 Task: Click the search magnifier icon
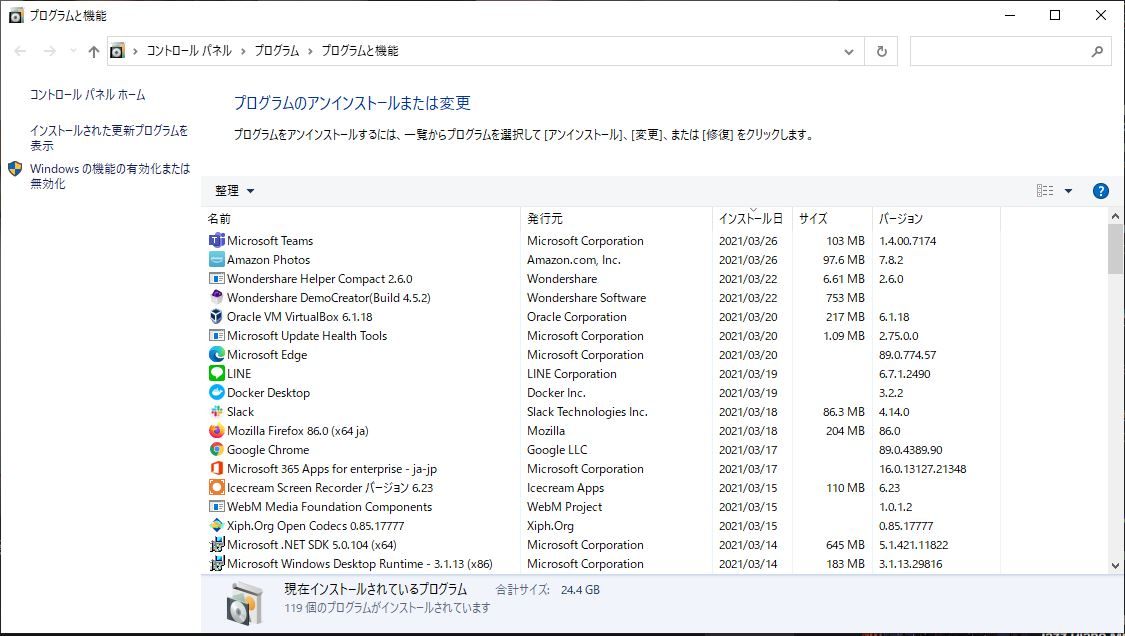pyautogui.click(x=1097, y=51)
